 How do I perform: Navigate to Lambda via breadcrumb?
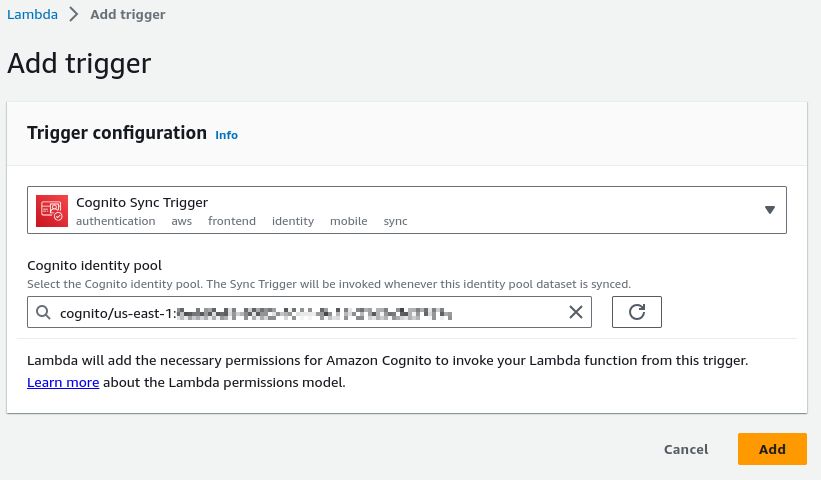pyautogui.click(x=32, y=15)
